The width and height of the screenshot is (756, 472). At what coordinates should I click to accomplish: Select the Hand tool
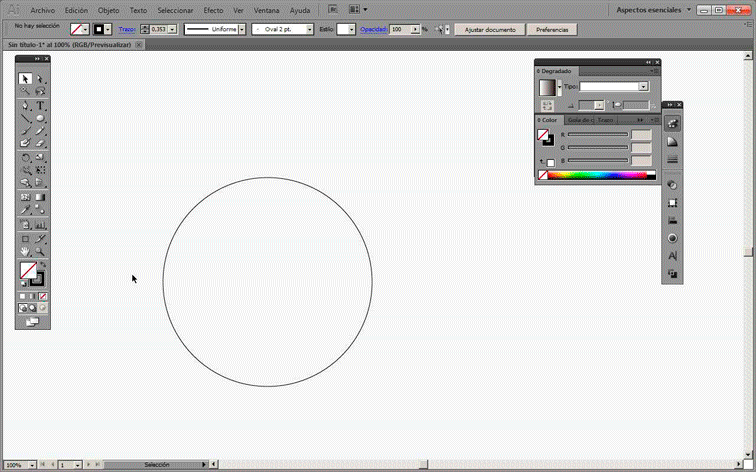[25, 251]
